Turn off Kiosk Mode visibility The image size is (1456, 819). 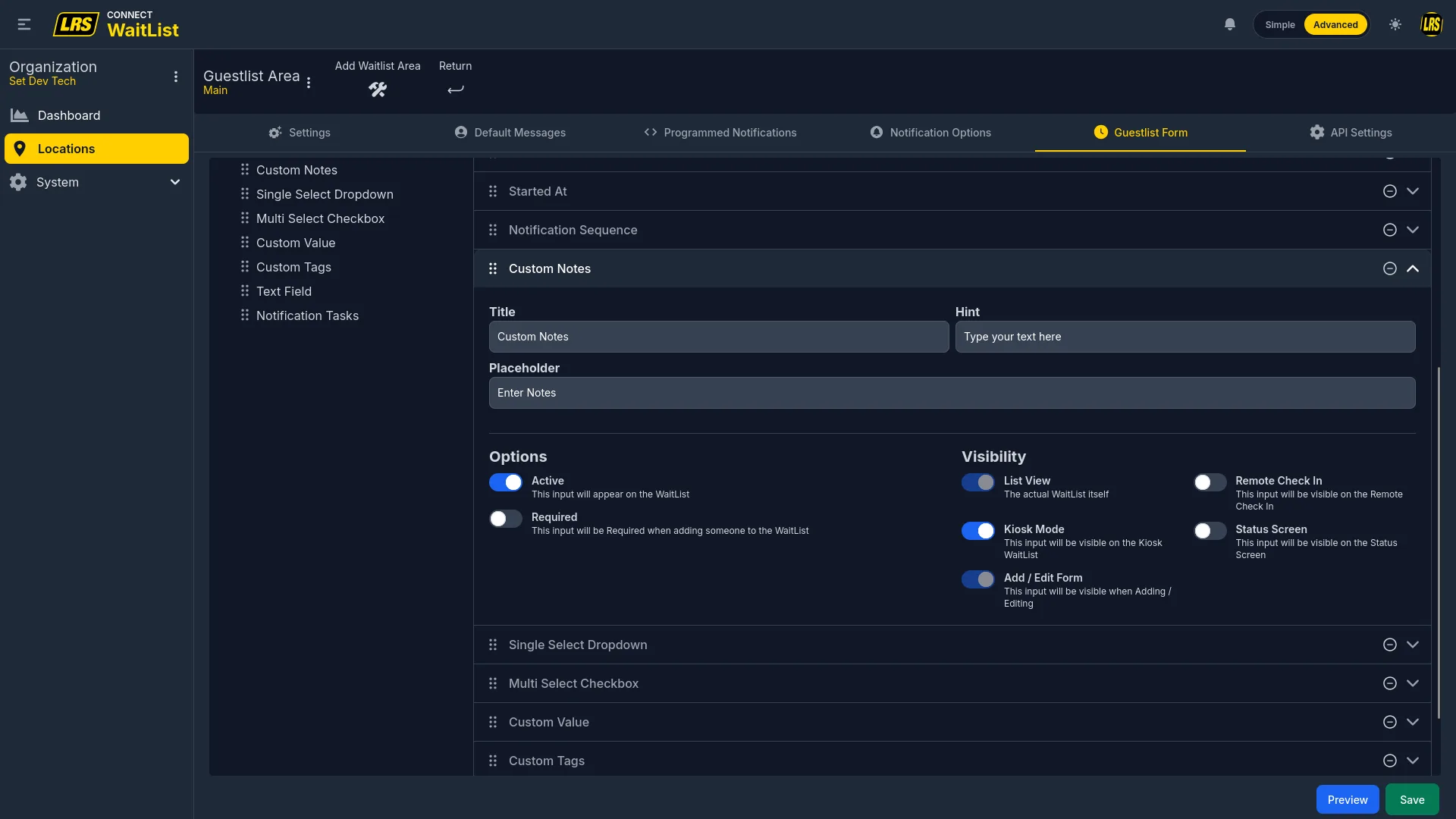click(x=978, y=531)
